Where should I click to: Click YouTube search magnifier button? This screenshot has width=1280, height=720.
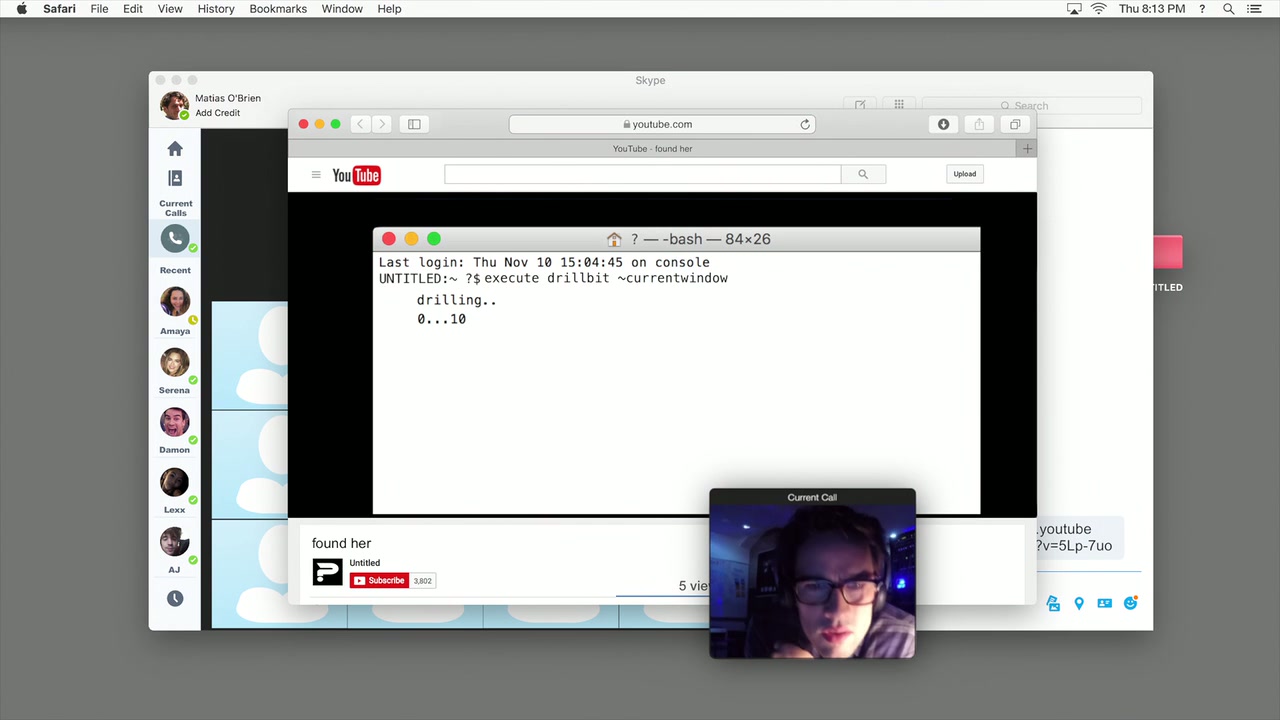coord(863,174)
